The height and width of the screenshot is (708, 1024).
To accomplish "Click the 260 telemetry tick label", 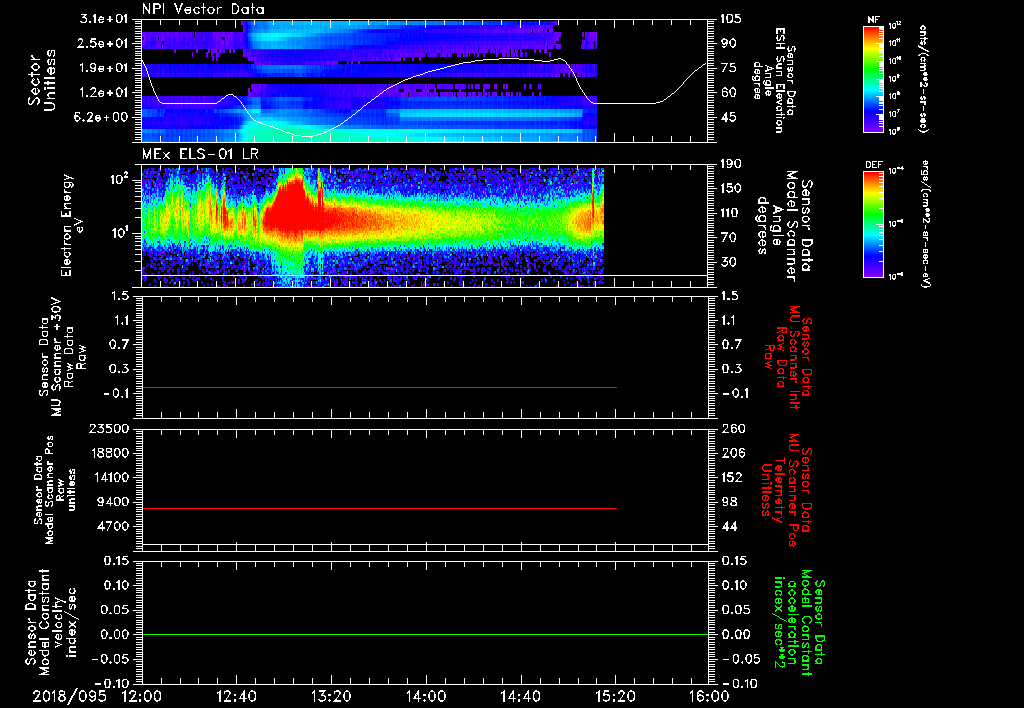I will [731, 428].
